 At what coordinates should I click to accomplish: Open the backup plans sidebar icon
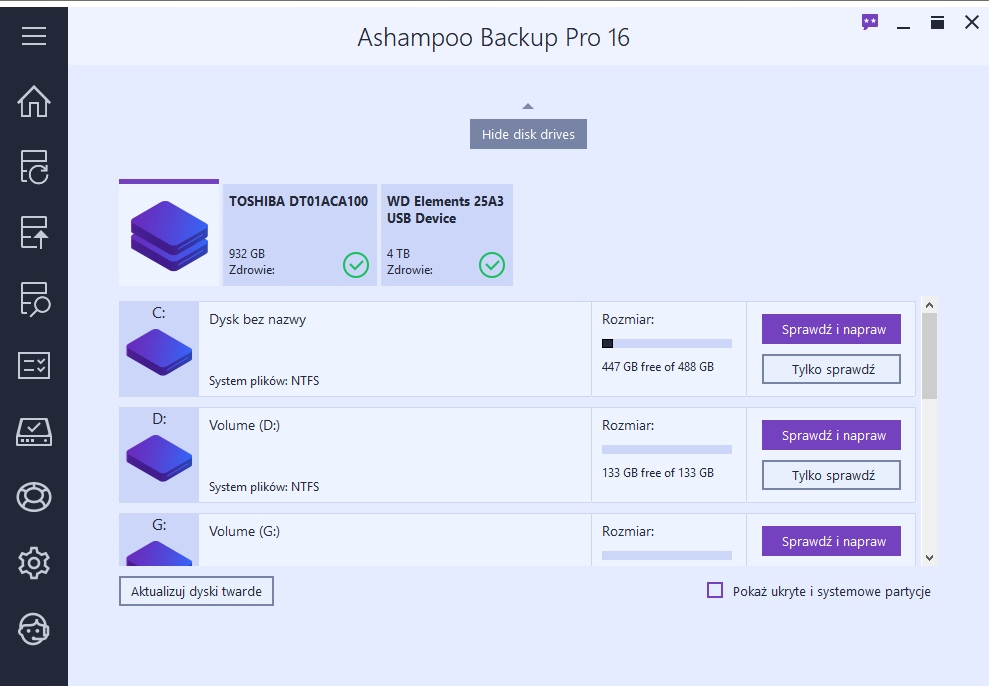point(34,167)
